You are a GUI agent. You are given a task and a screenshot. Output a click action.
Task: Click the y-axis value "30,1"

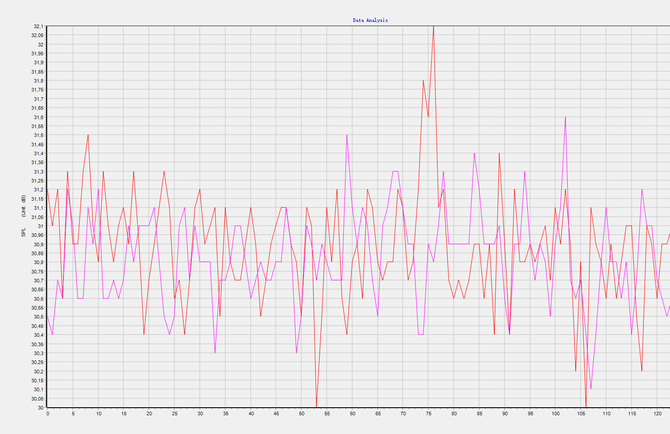pyautogui.click(x=38, y=390)
